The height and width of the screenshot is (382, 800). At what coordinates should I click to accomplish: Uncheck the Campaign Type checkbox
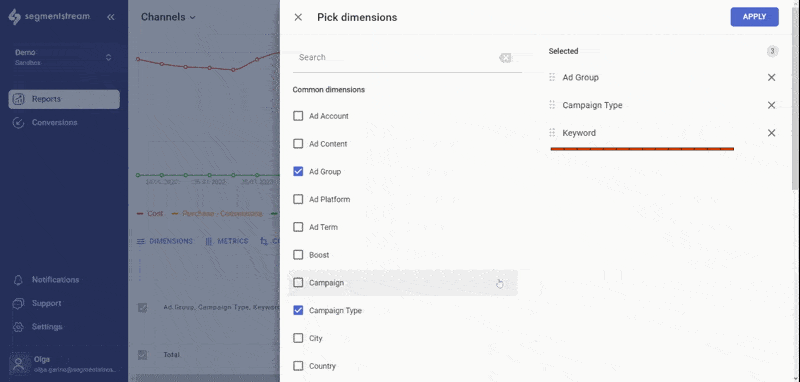tap(298, 310)
